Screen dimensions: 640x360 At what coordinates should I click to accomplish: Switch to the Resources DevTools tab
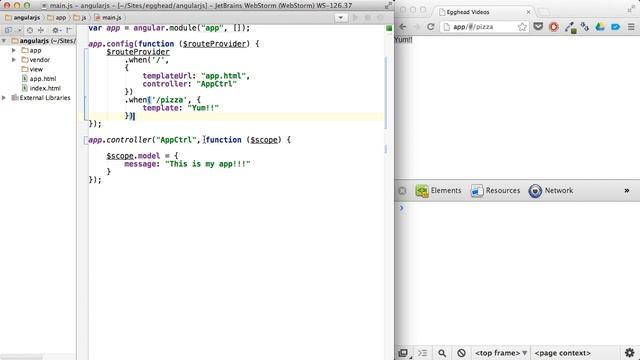[496, 191]
